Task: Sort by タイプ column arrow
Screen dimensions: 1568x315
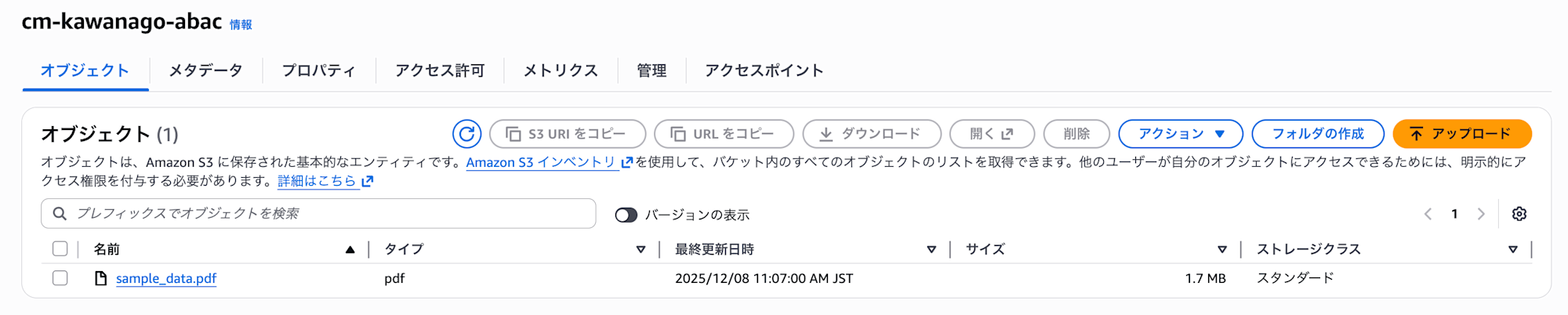Action: (x=641, y=250)
